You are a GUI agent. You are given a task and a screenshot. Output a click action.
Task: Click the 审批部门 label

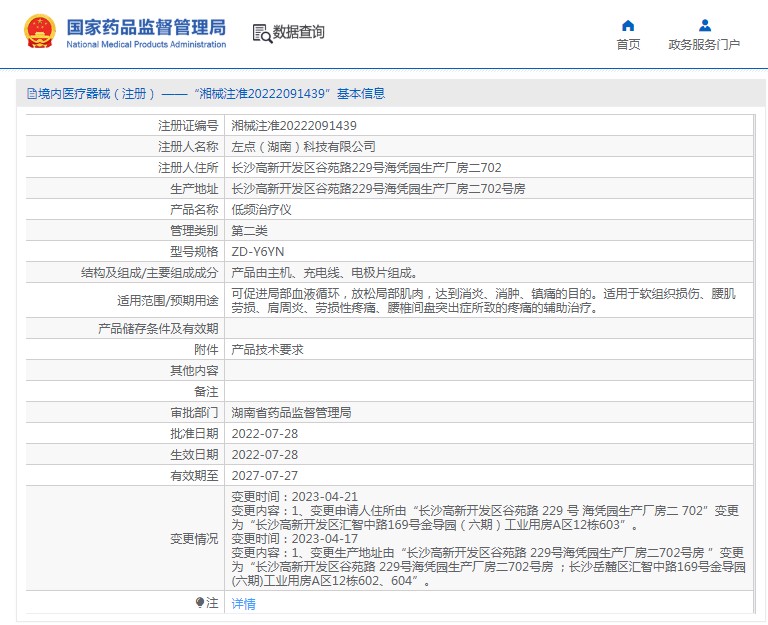[x=194, y=413]
